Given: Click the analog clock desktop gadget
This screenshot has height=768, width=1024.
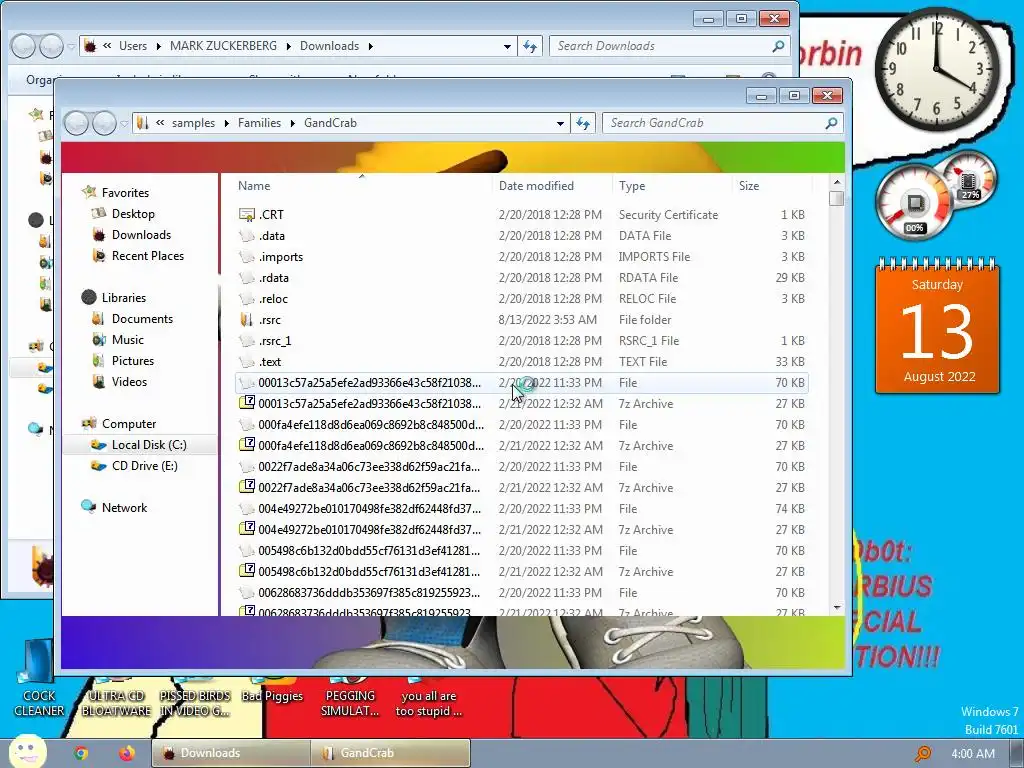Looking at the screenshot, I should pyautogui.click(x=936, y=69).
